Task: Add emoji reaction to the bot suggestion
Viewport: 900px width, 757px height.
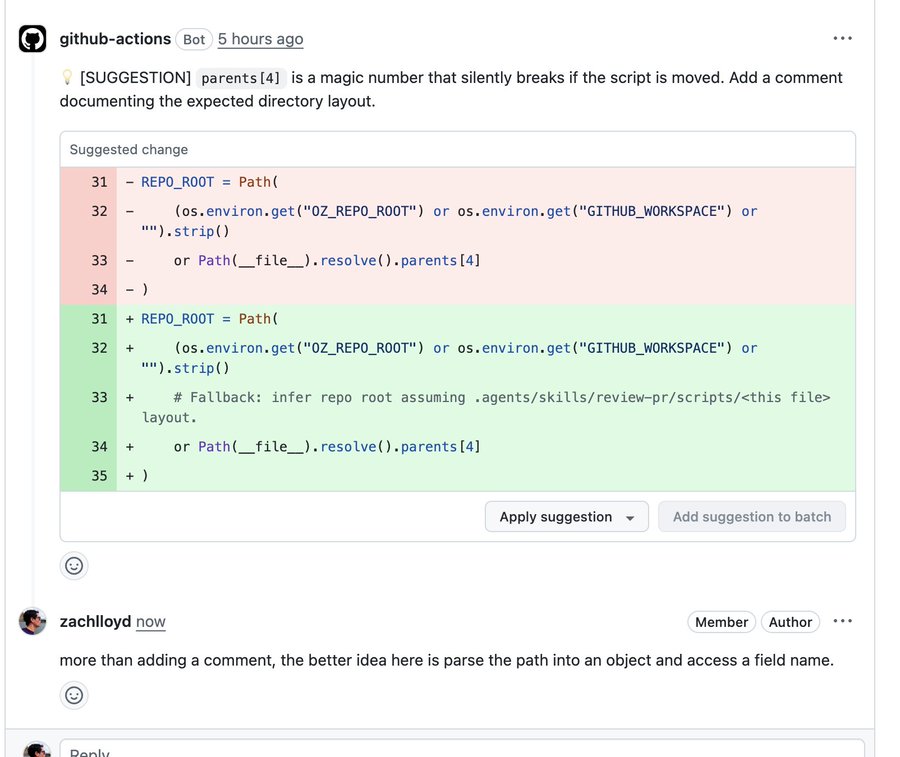Action: pyautogui.click(x=73, y=566)
